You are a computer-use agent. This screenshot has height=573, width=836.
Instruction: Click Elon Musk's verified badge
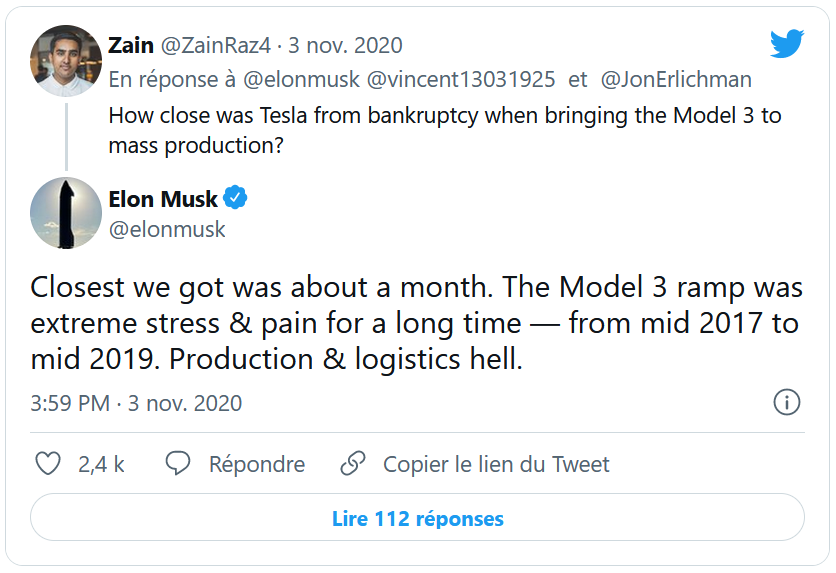click(x=235, y=198)
